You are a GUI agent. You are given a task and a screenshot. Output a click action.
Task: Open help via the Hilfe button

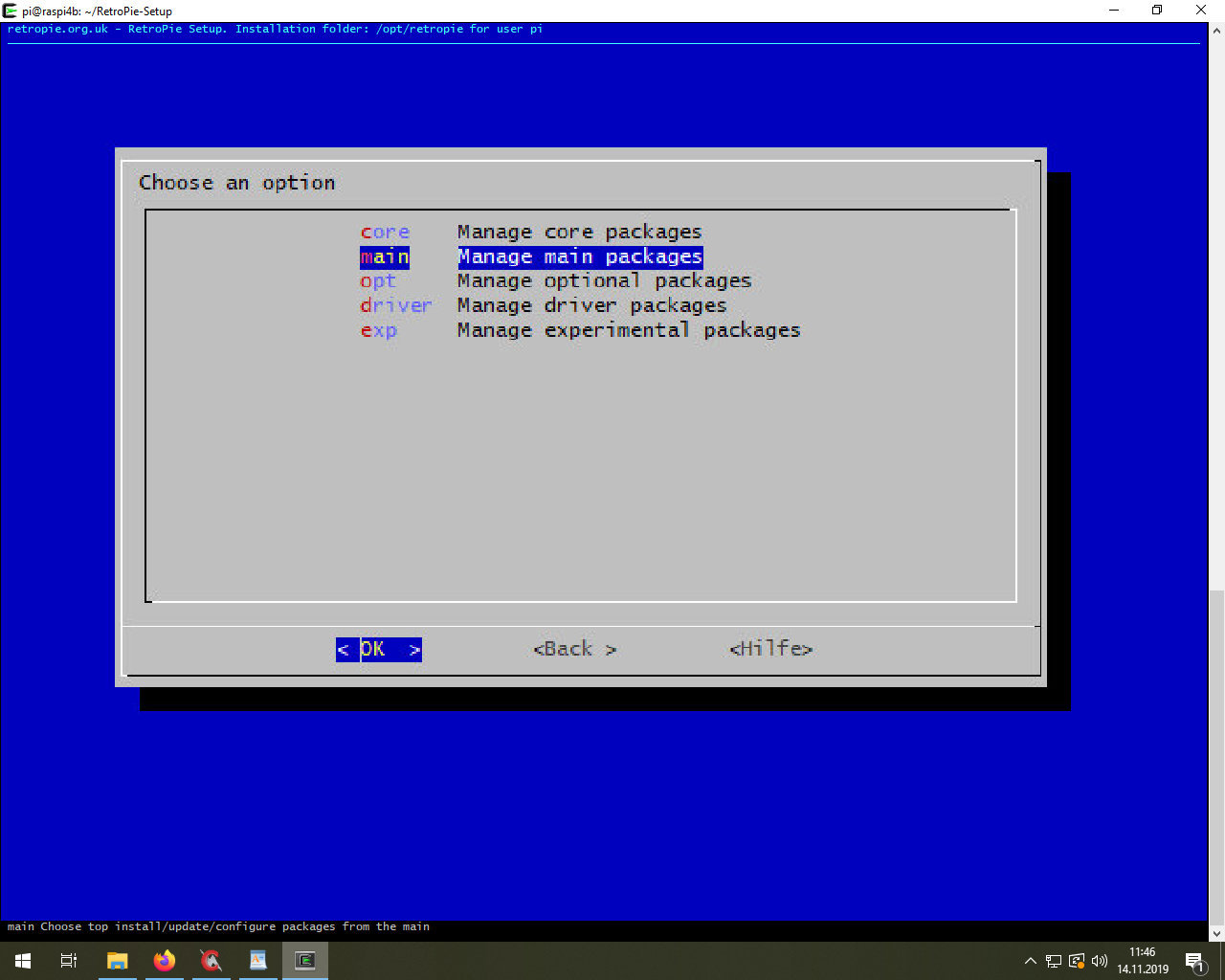pyautogui.click(x=771, y=649)
